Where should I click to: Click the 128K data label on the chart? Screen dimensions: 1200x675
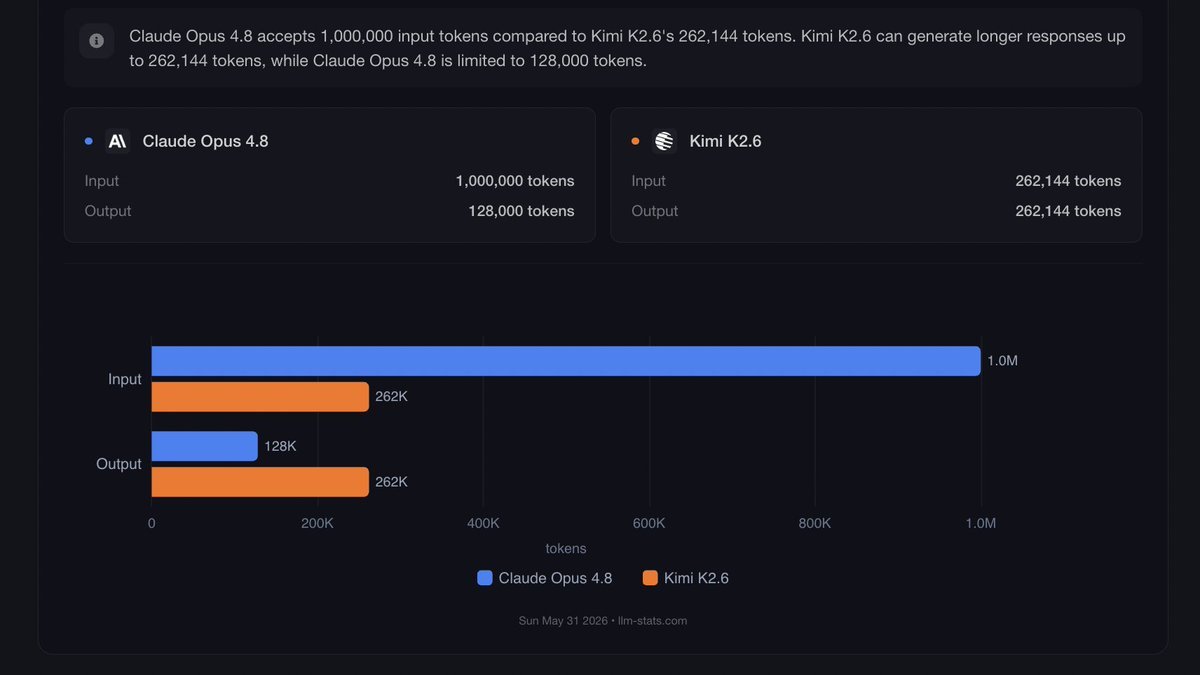(280, 446)
